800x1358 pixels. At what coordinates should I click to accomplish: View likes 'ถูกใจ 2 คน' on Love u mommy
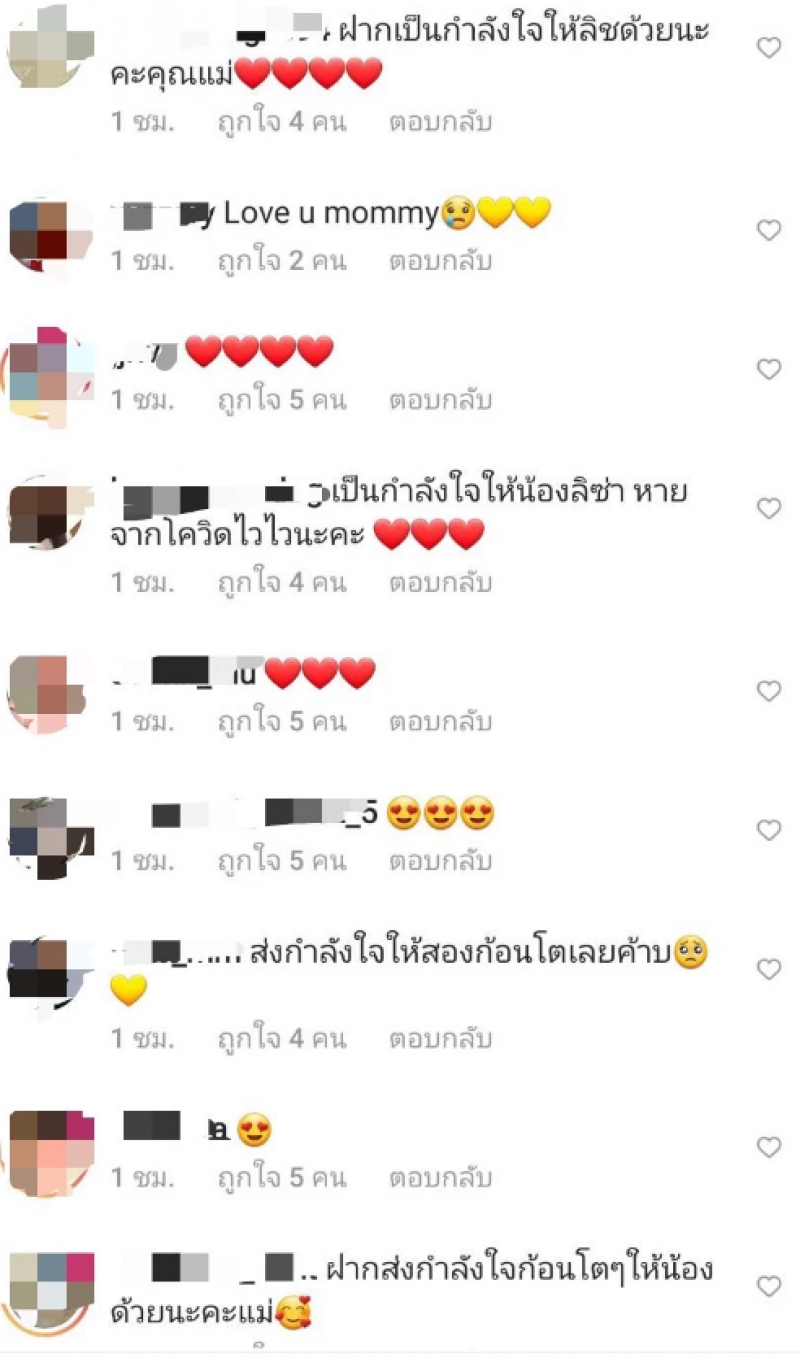[x=282, y=262]
